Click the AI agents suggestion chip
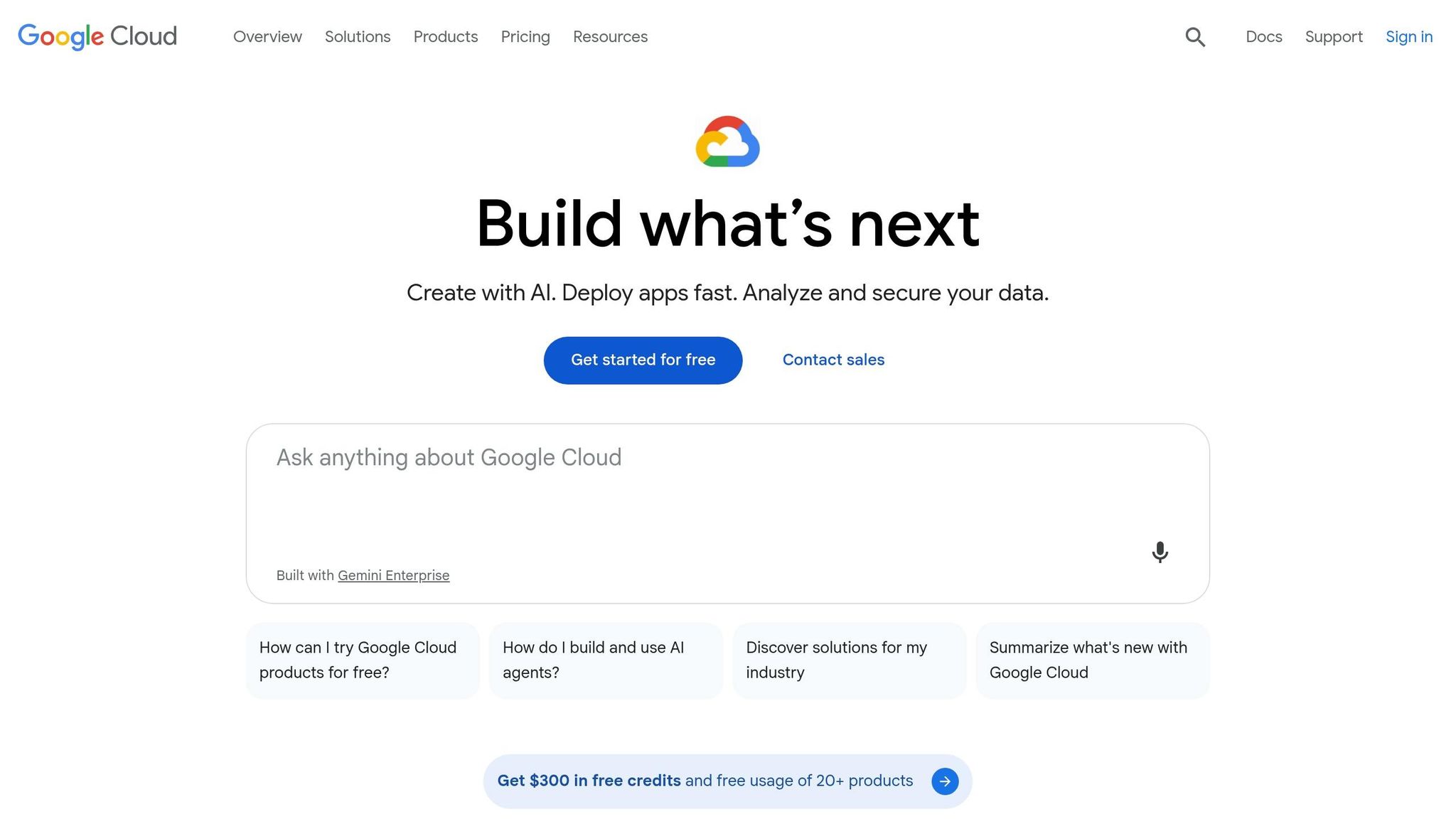This screenshot has height=819, width=1456. point(606,660)
